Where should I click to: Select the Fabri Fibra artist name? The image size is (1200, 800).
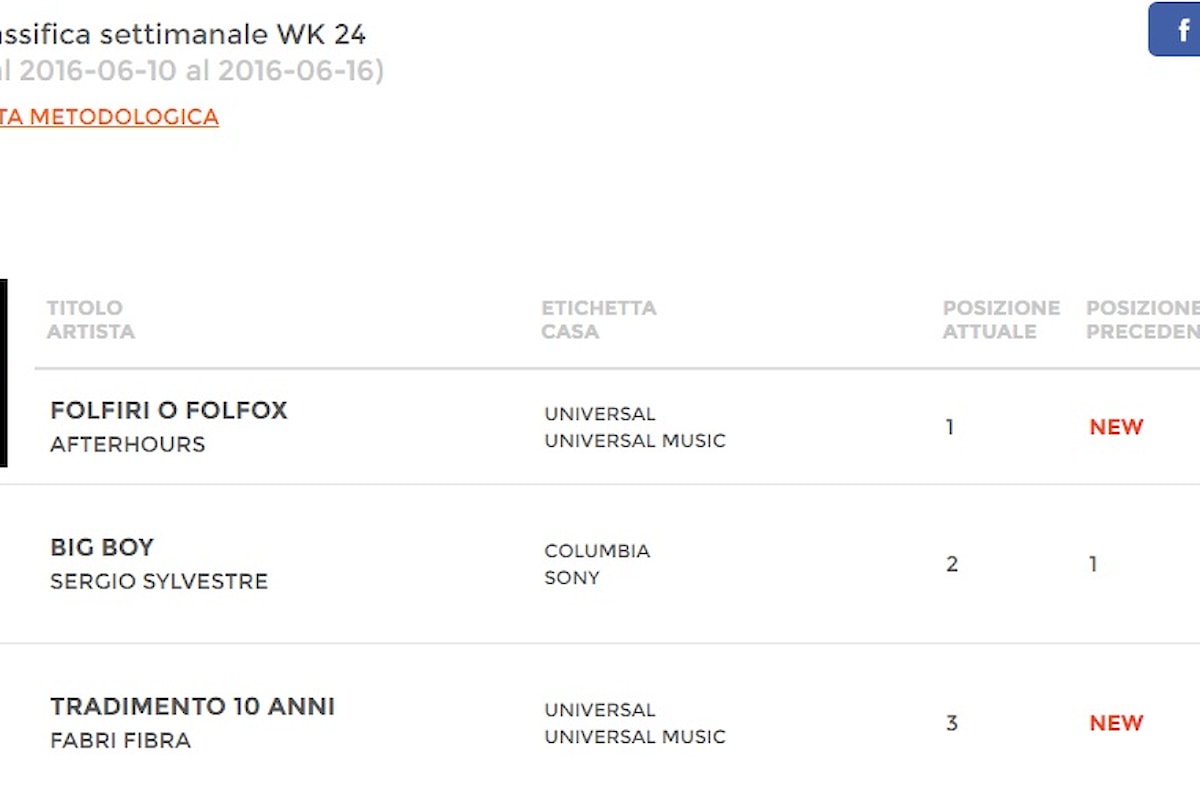[x=121, y=740]
